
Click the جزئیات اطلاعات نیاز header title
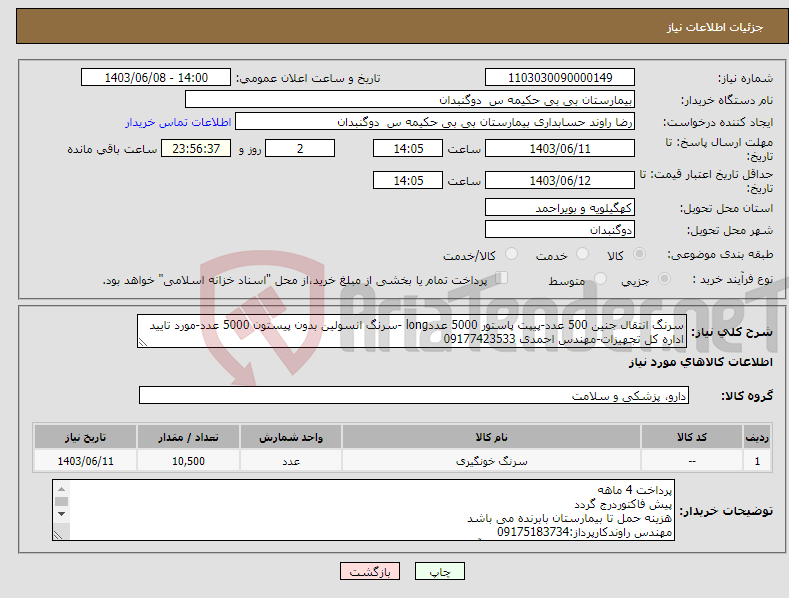pos(715,27)
